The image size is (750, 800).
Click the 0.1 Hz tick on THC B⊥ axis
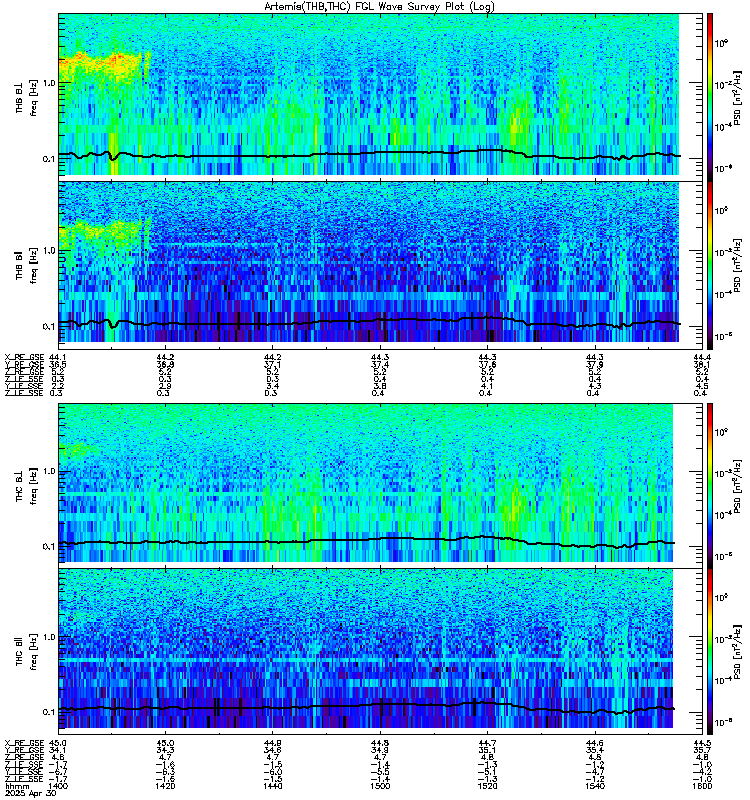[49, 546]
